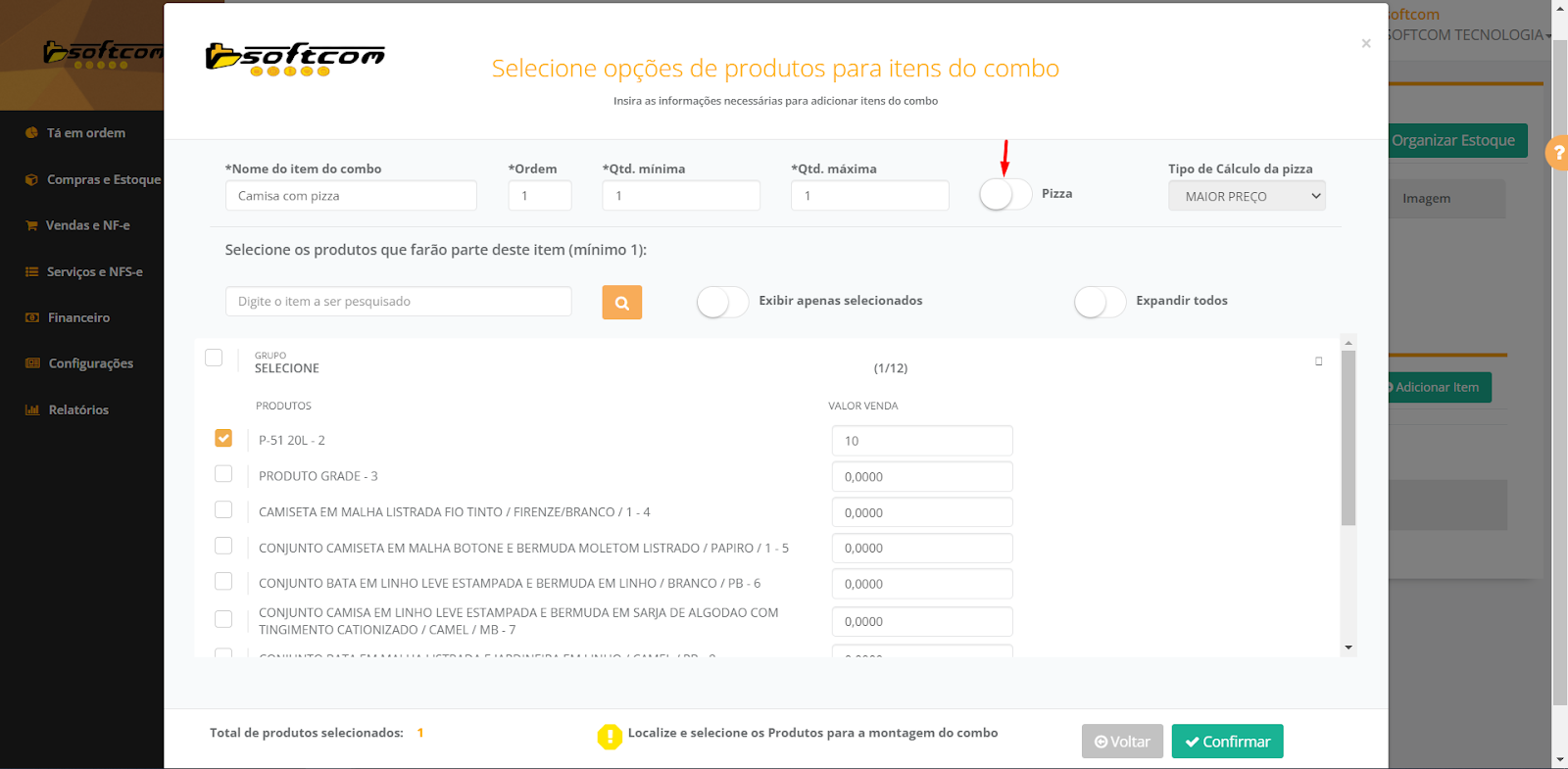Click the product list vertical scrollbar

(x=1348, y=441)
